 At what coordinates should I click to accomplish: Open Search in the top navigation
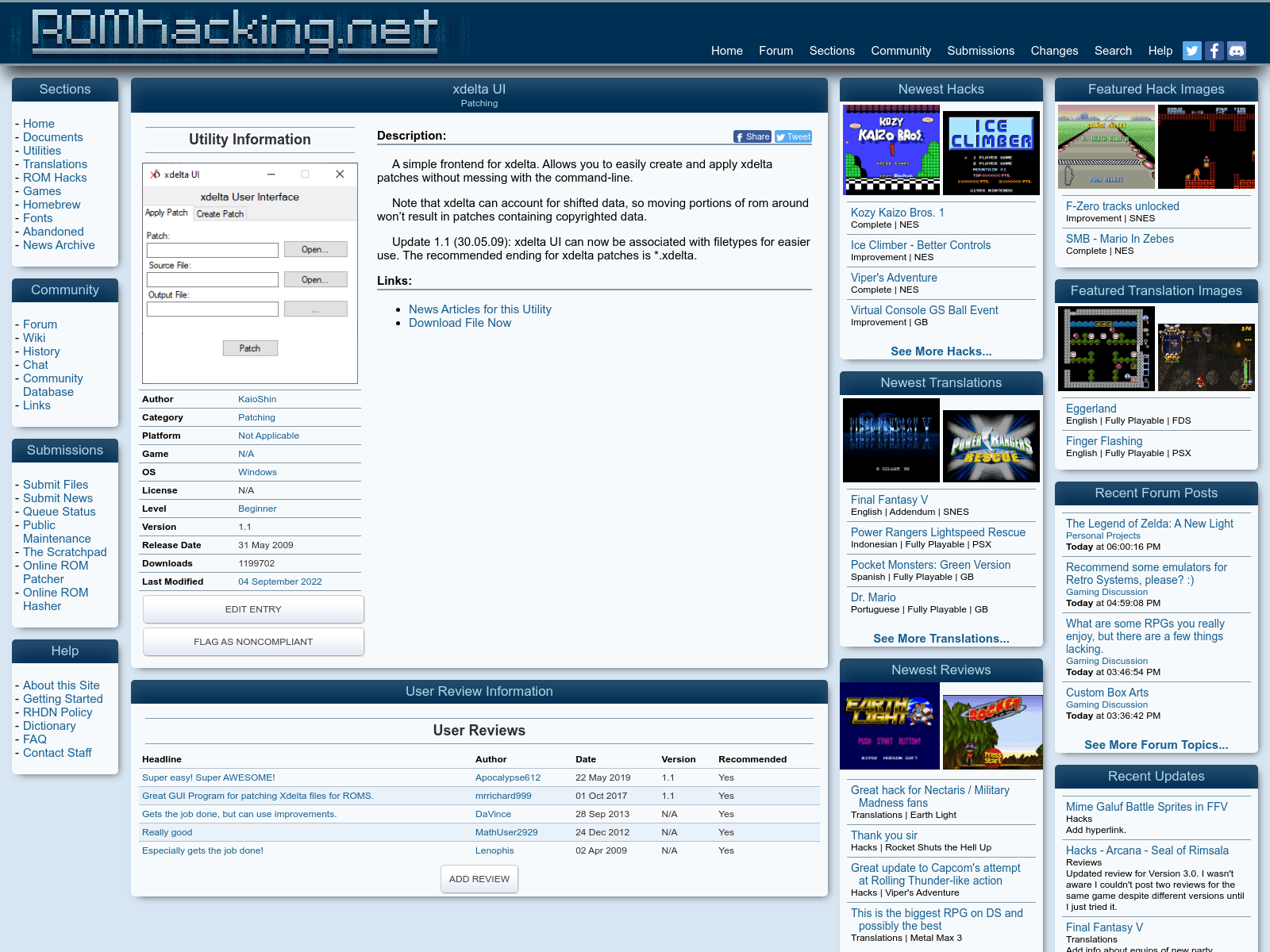1113,51
